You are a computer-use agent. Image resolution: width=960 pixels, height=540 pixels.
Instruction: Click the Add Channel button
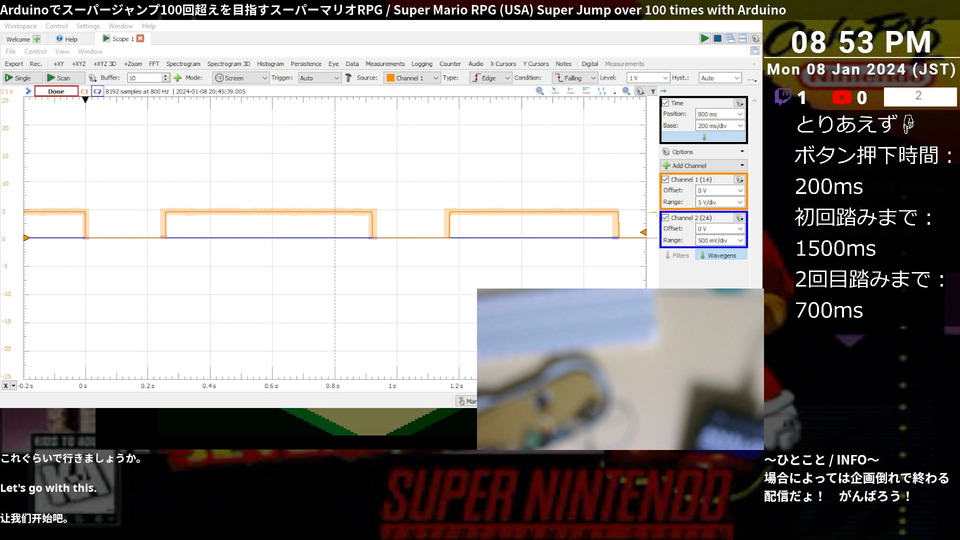(x=703, y=165)
